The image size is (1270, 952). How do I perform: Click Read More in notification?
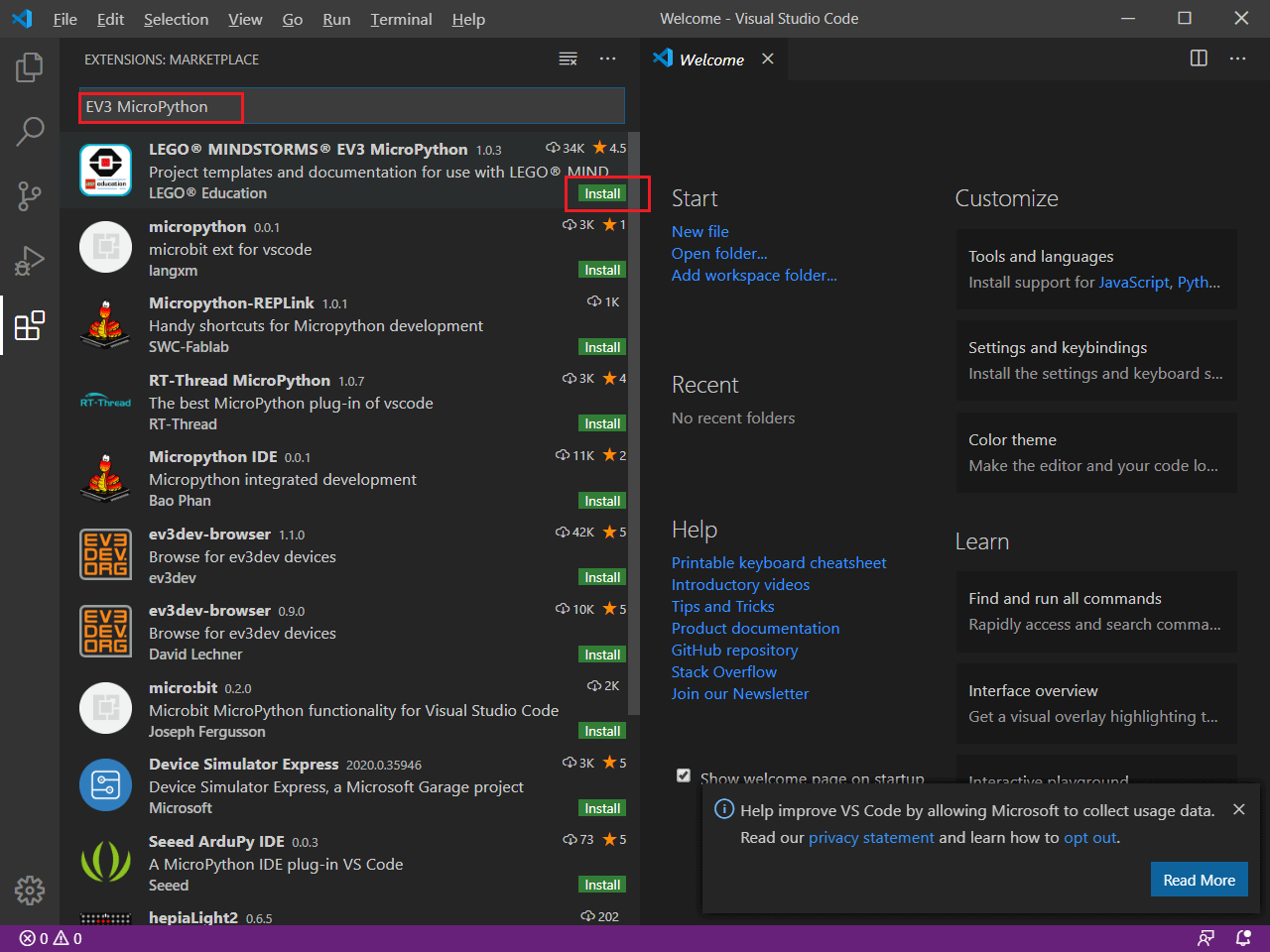[x=1199, y=880]
